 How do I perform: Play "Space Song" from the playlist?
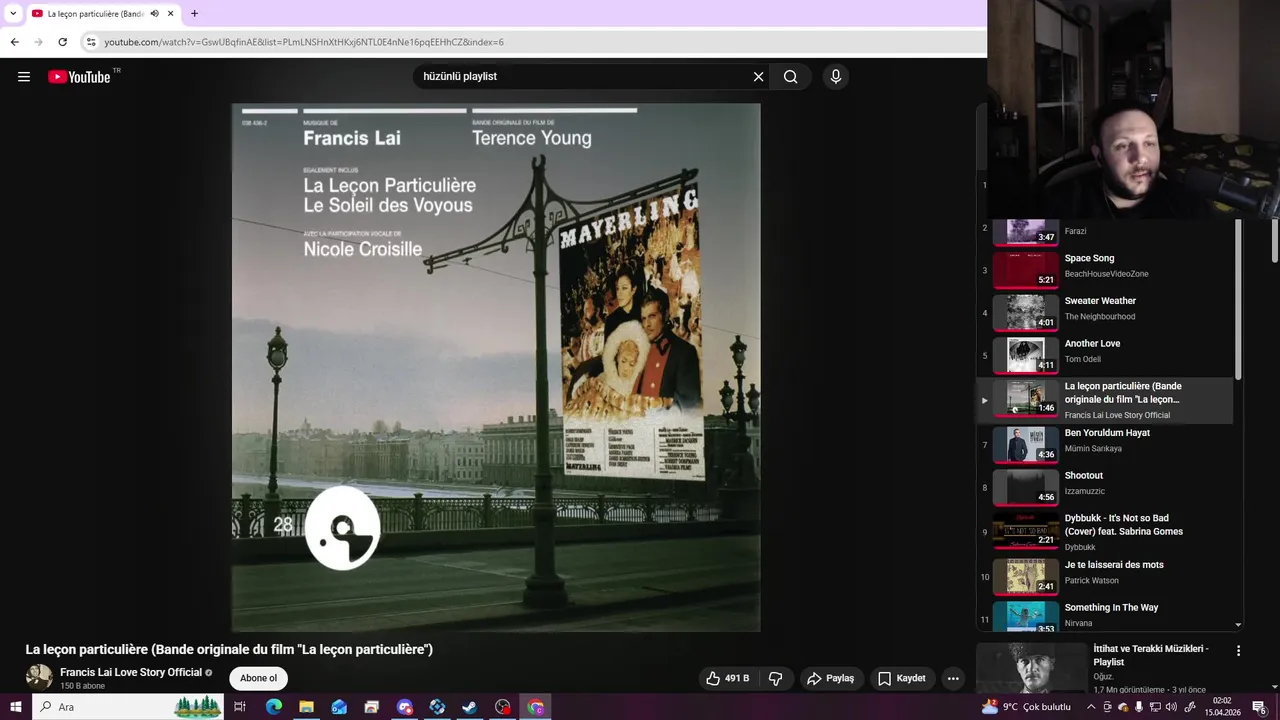point(1105,270)
